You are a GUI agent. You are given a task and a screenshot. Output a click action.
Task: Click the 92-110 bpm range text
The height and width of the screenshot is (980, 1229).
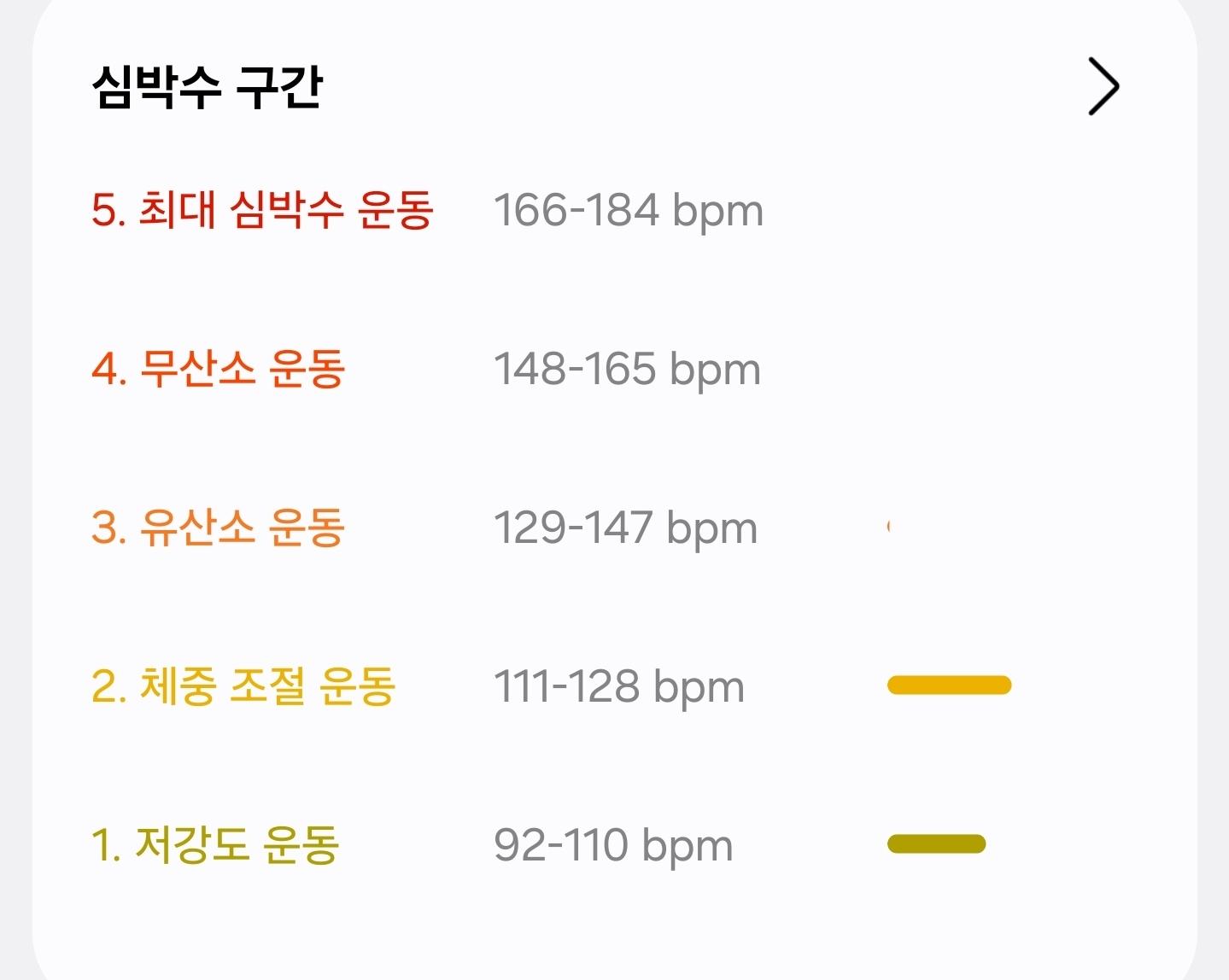613,844
